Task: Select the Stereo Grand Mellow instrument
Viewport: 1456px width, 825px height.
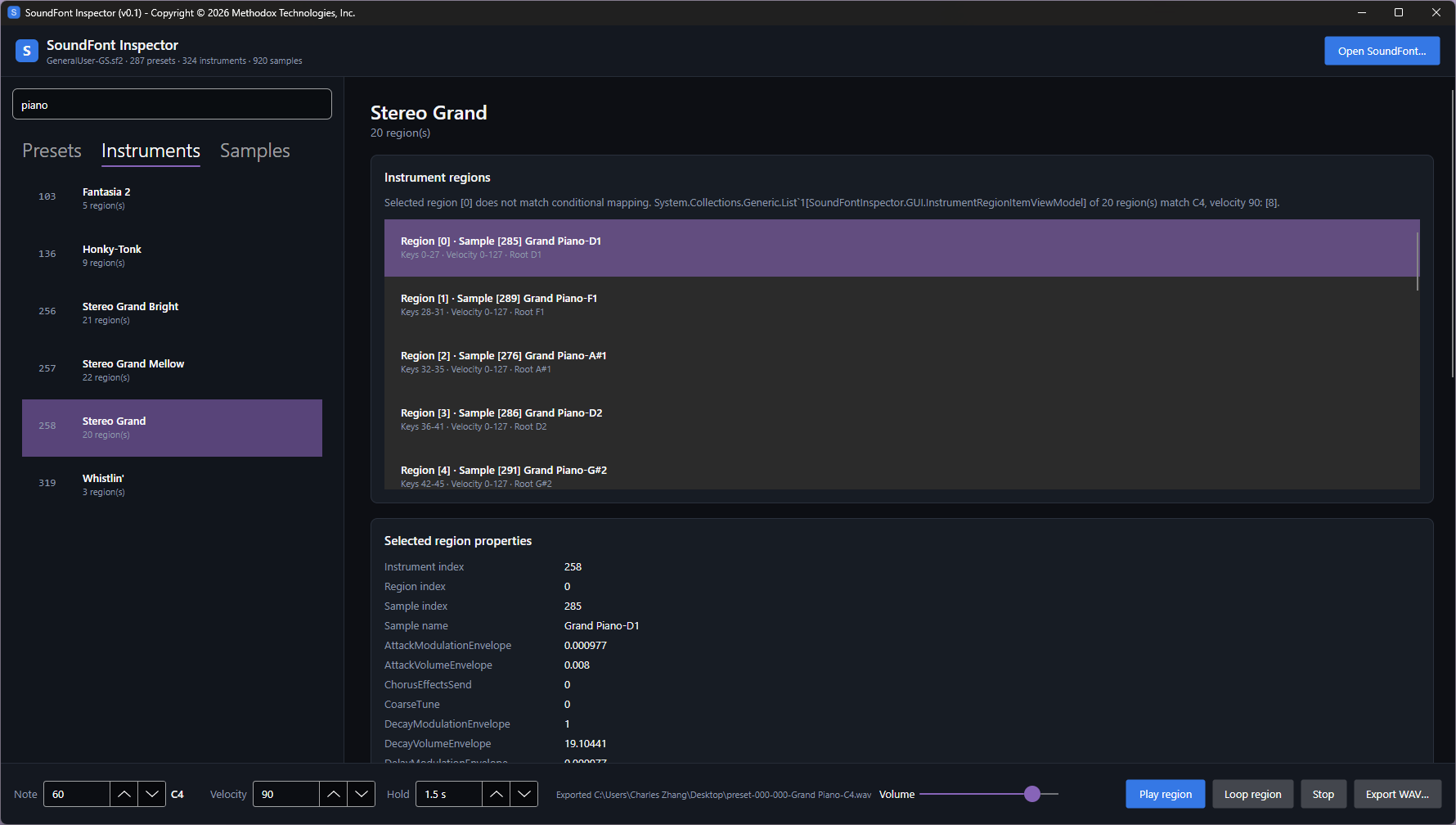Action: pos(172,371)
